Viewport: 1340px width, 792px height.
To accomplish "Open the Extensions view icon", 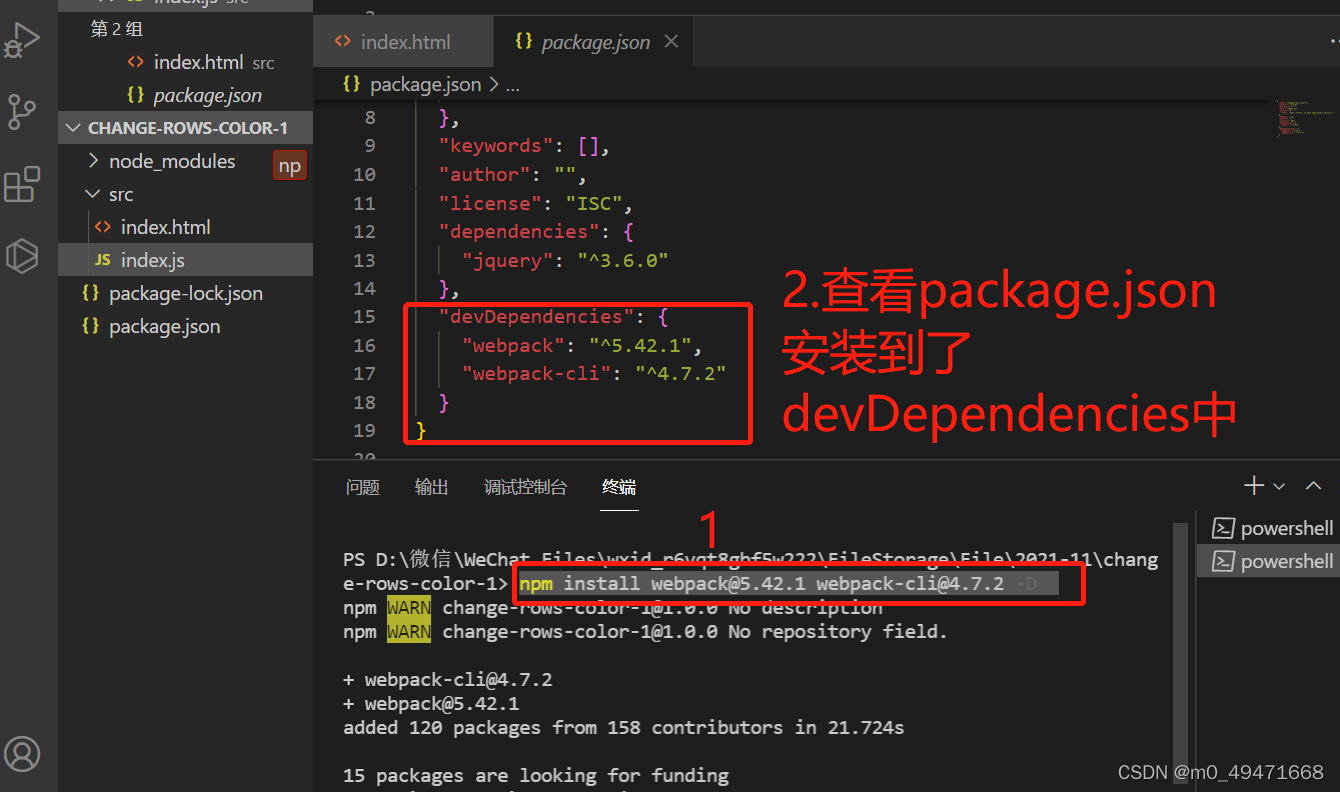I will (x=22, y=184).
